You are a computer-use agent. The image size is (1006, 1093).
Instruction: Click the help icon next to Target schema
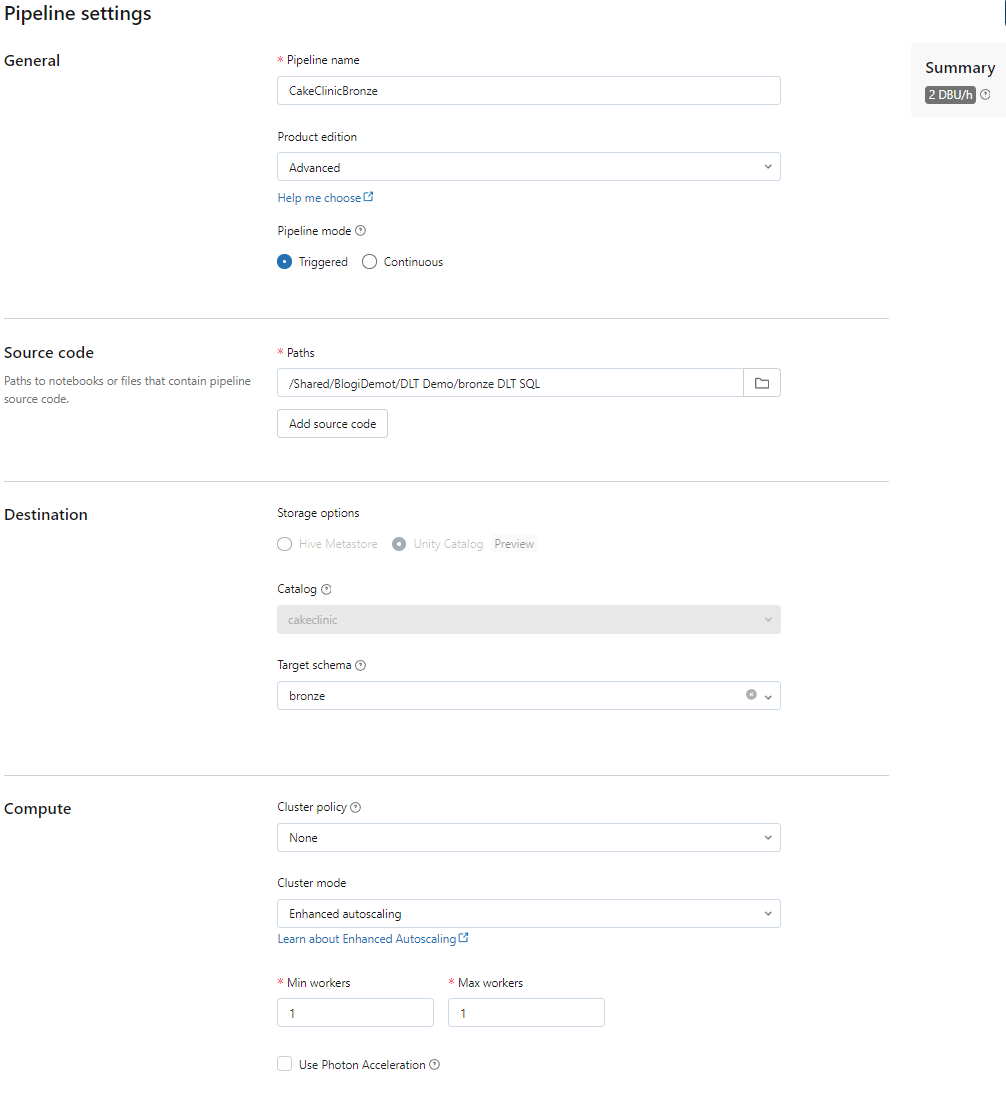361,666
